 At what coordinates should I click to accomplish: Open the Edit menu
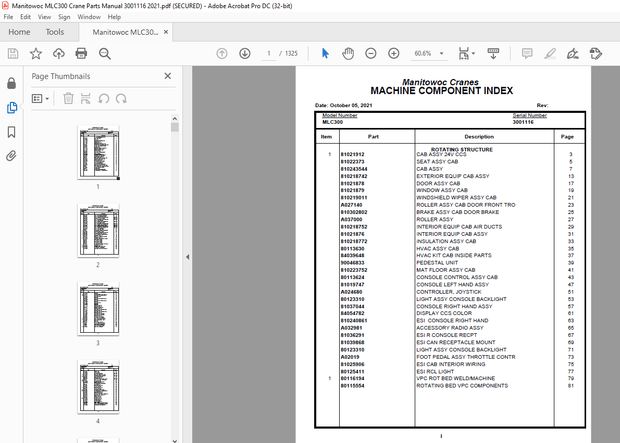tap(25, 17)
